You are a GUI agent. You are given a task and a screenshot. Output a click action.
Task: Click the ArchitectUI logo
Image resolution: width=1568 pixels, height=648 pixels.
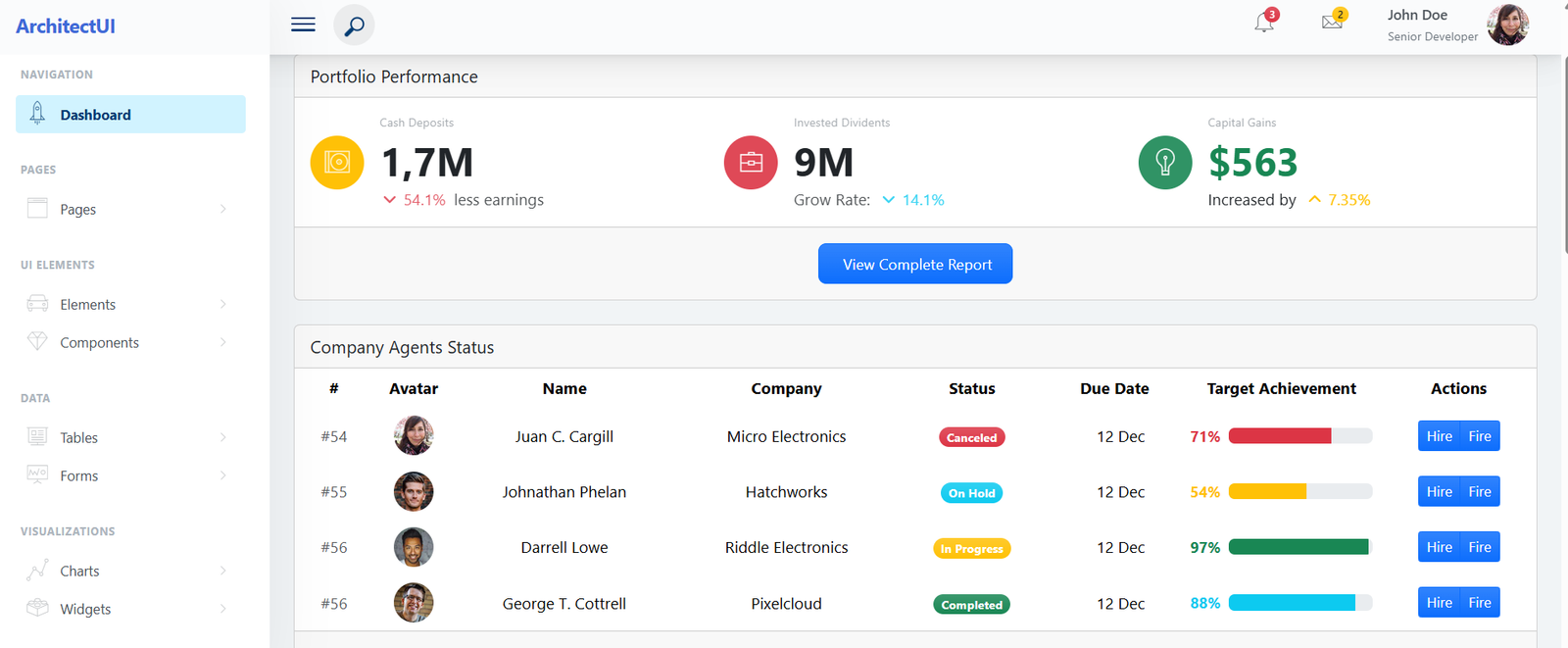coord(66,26)
